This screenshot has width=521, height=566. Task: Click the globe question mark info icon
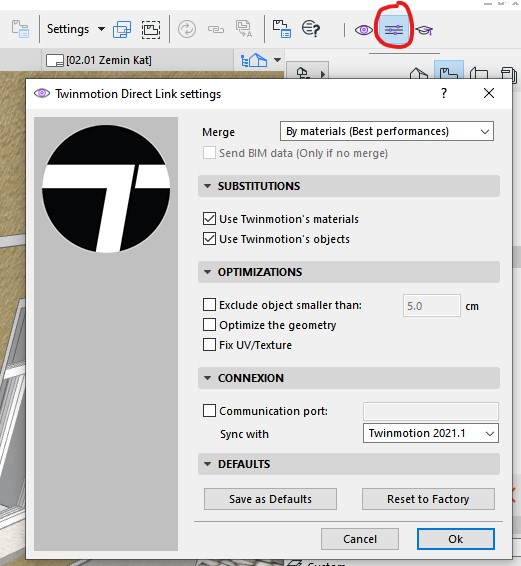coord(311,29)
